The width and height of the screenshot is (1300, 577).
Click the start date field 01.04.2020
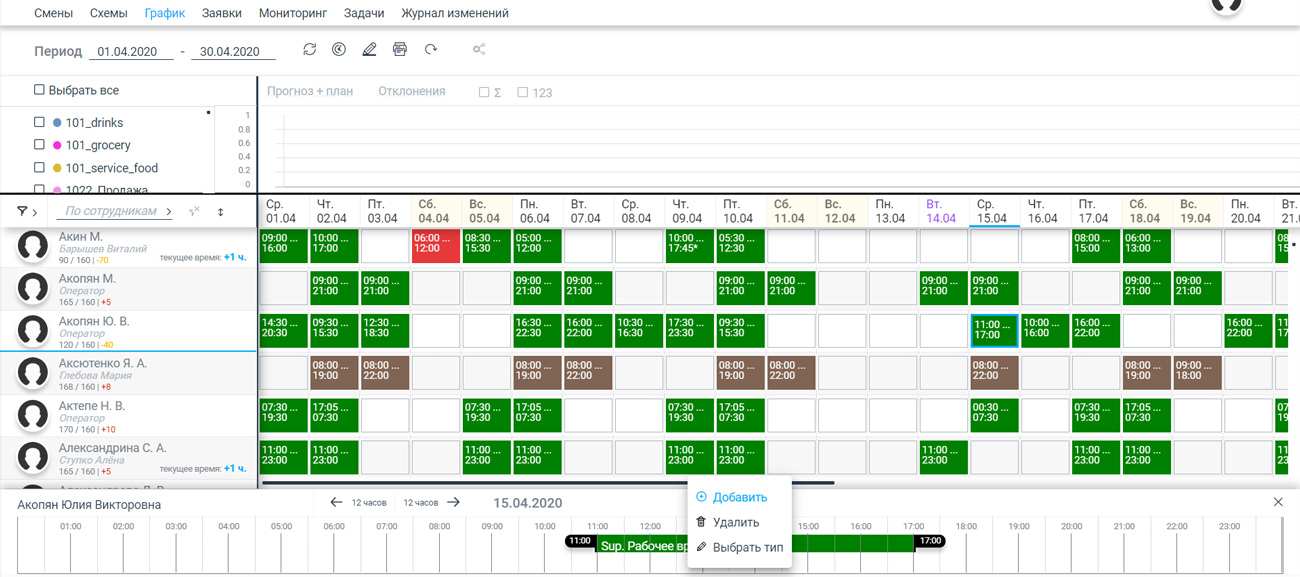point(131,52)
